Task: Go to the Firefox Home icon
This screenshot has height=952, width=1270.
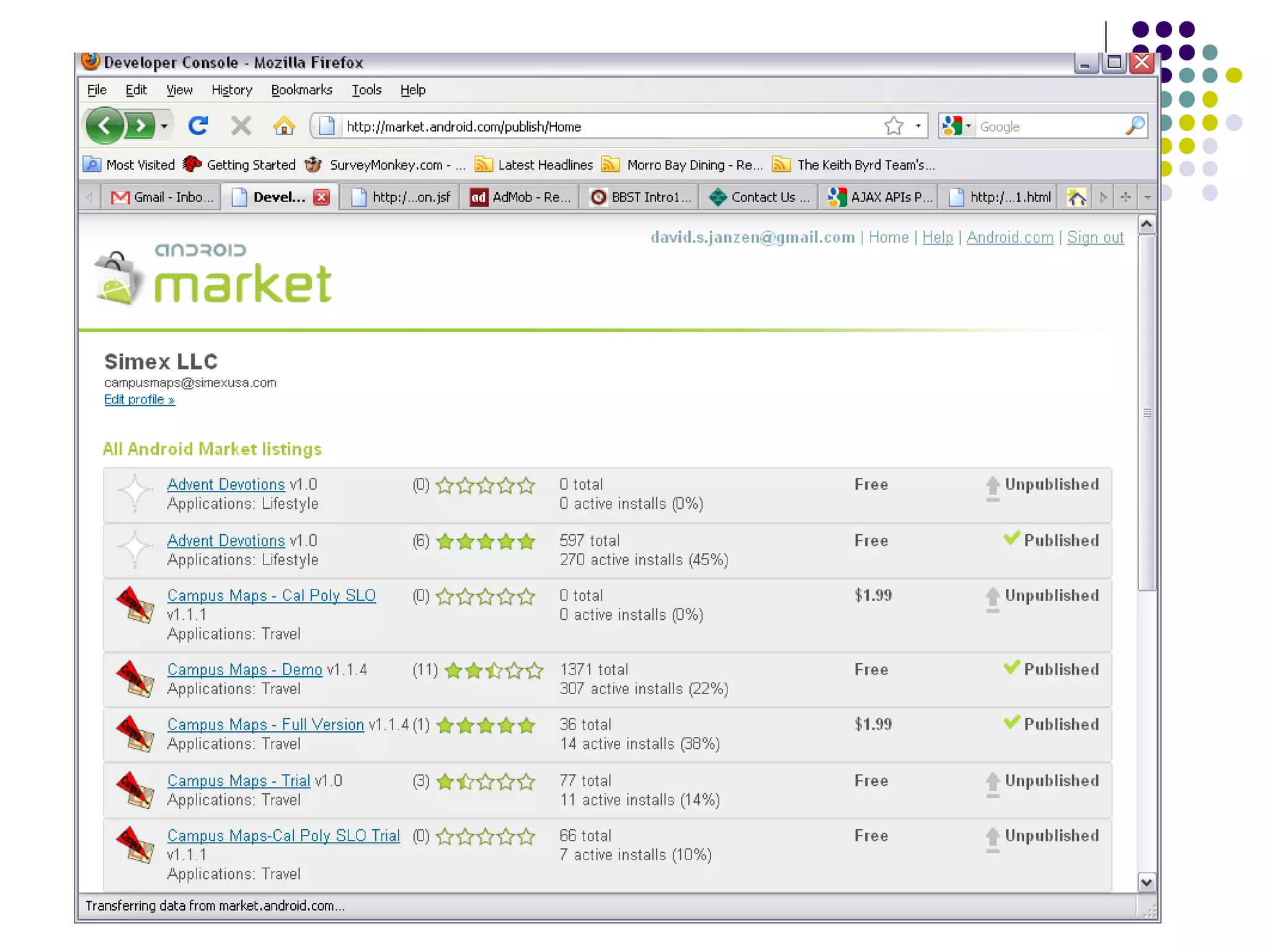Action: [x=283, y=126]
